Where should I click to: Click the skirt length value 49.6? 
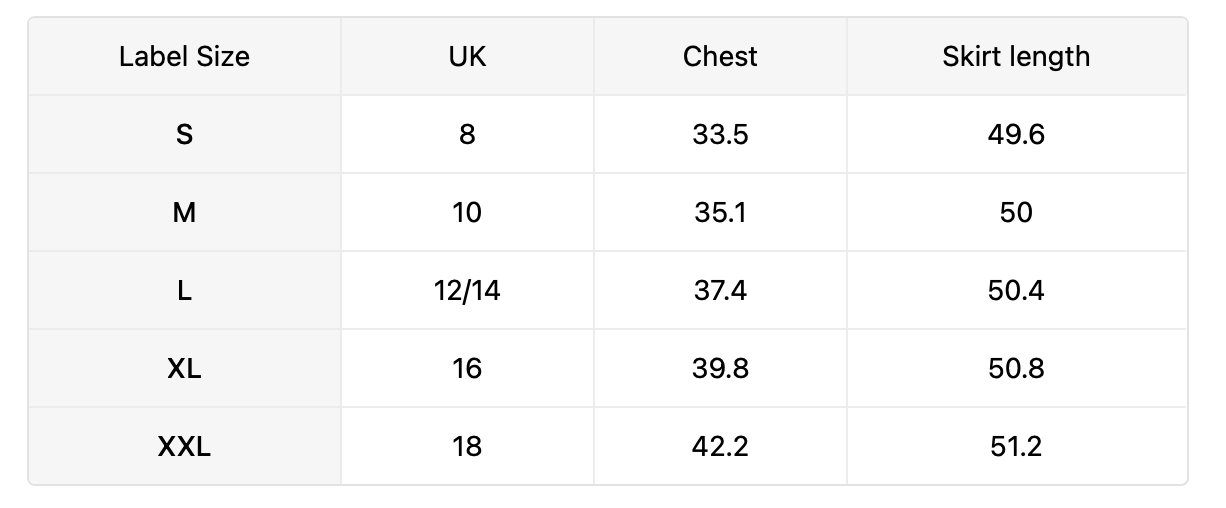pos(1016,134)
